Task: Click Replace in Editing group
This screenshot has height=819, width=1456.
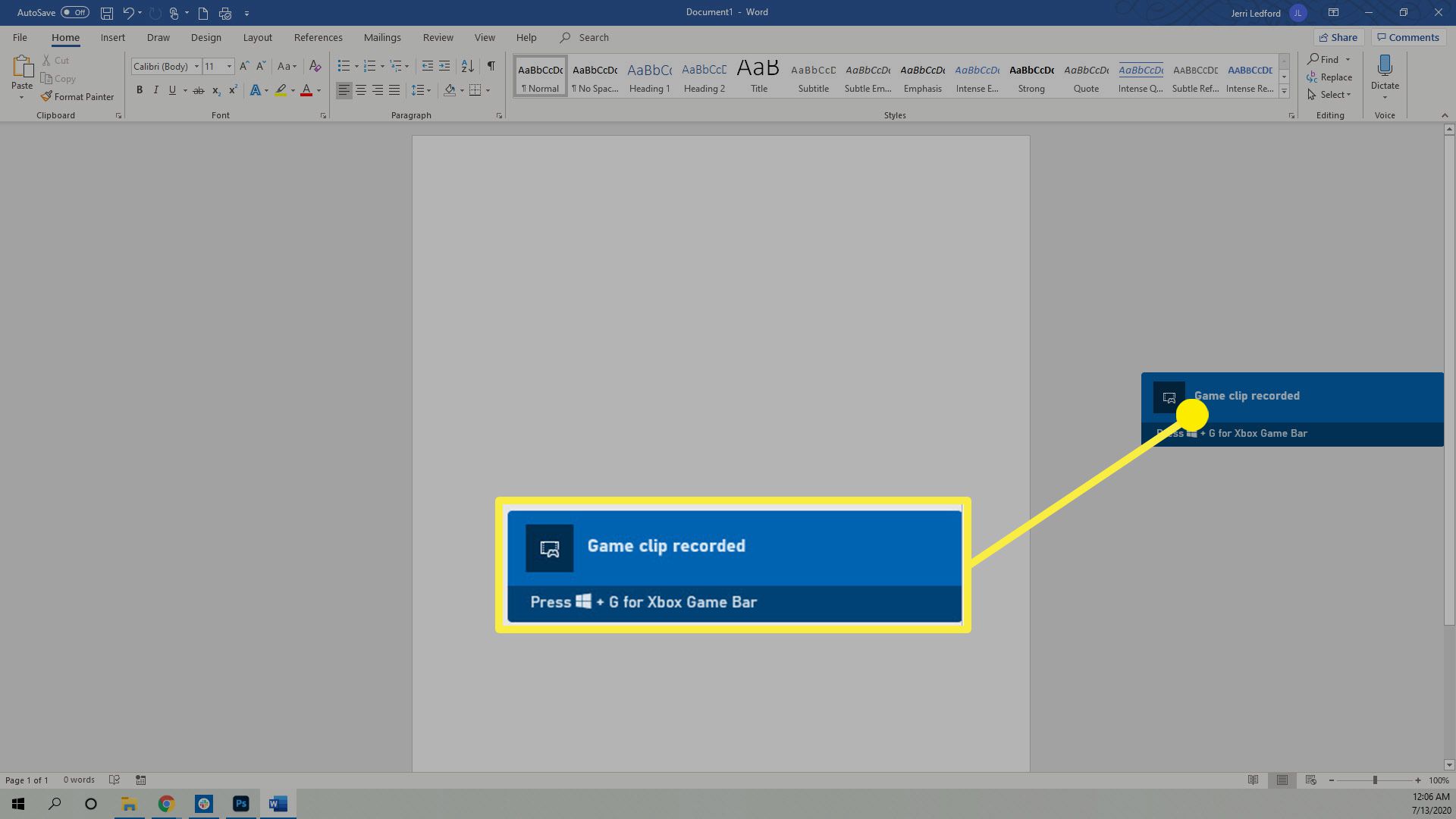Action: pos(1329,77)
